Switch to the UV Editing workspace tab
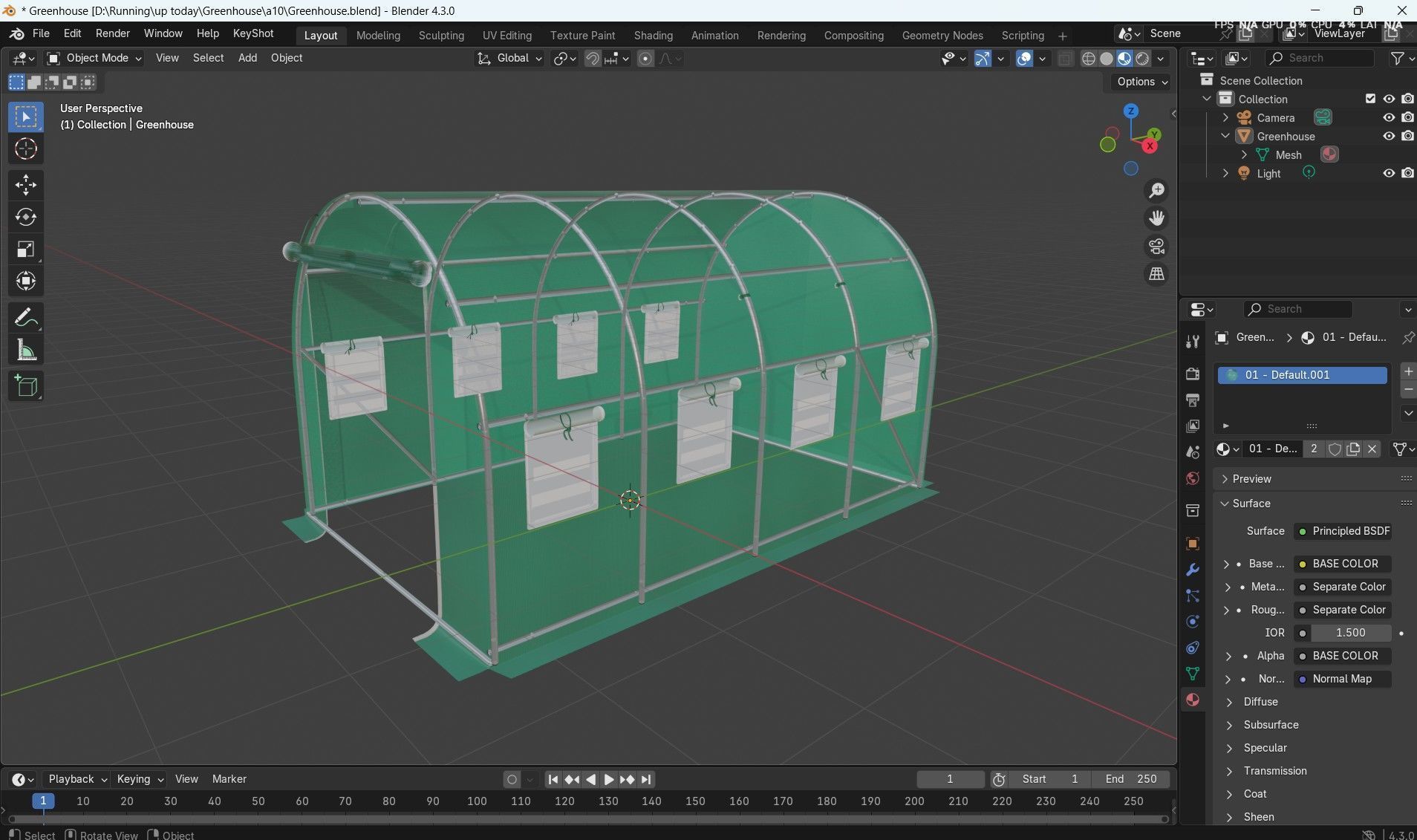Image resolution: width=1417 pixels, height=840 pixels. (x=507, y=36)
